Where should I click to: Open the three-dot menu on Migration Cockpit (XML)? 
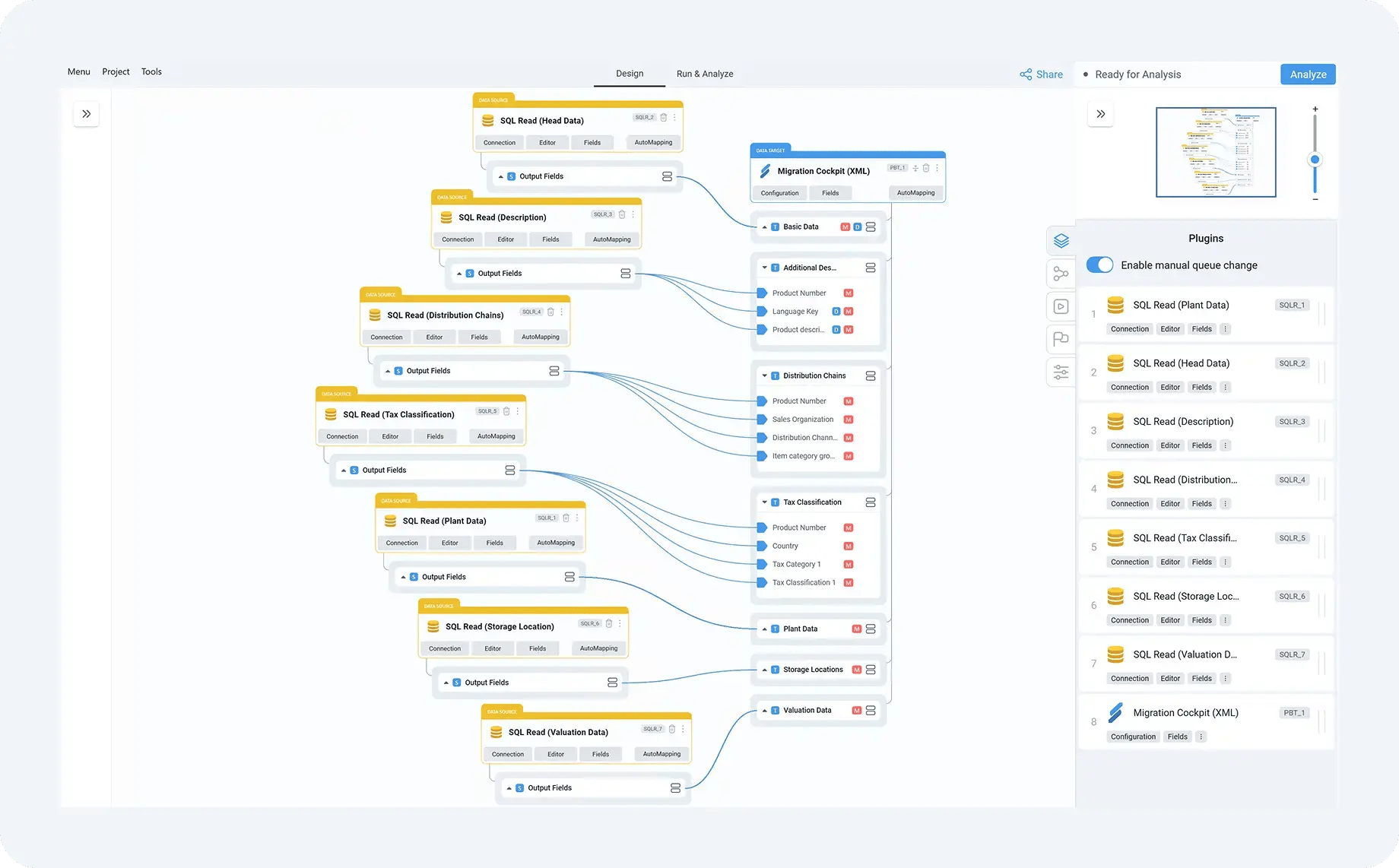click(x=937, y=167)
